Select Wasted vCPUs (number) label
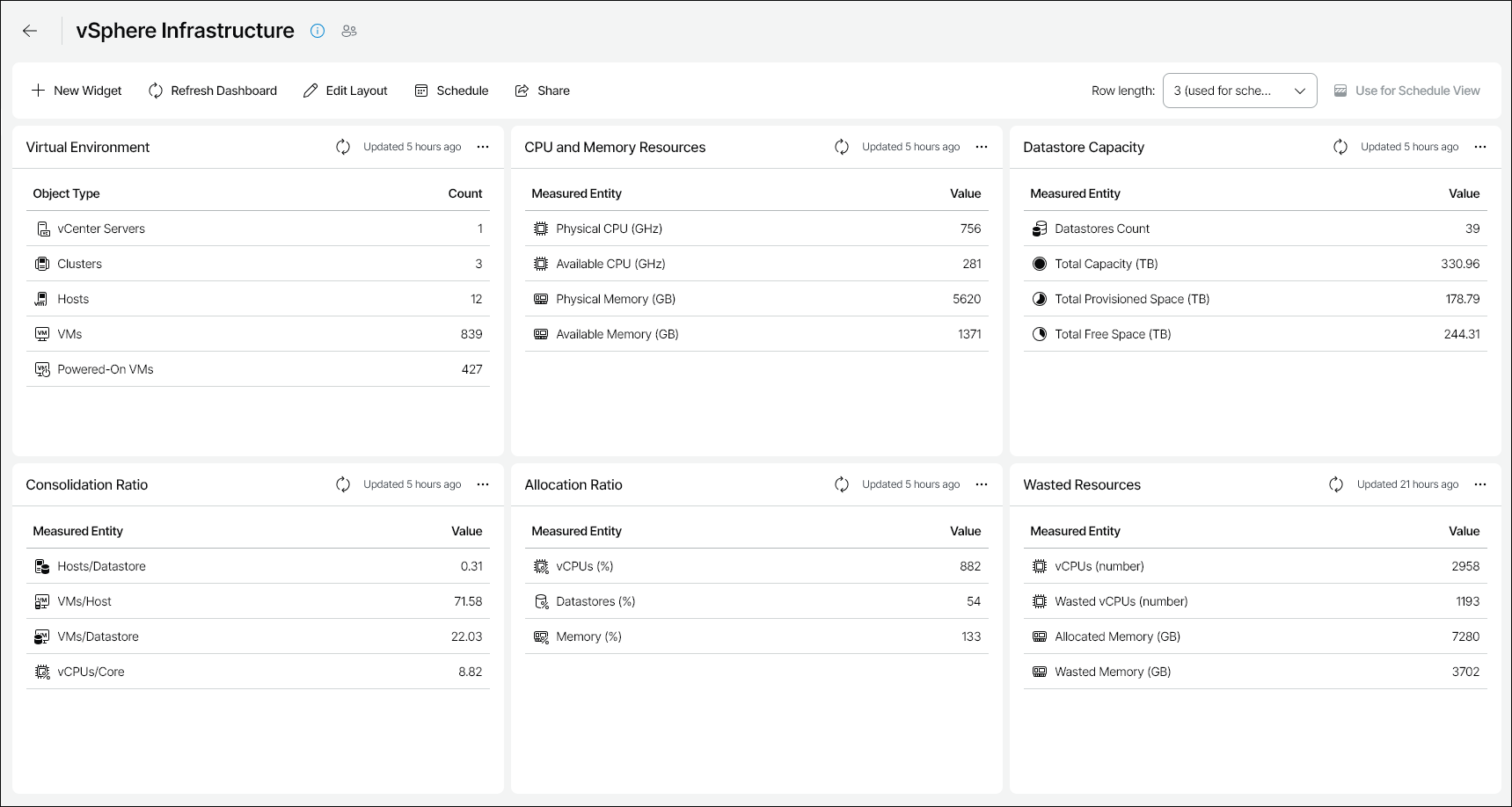The image size is (1512, 807). 1121,601
